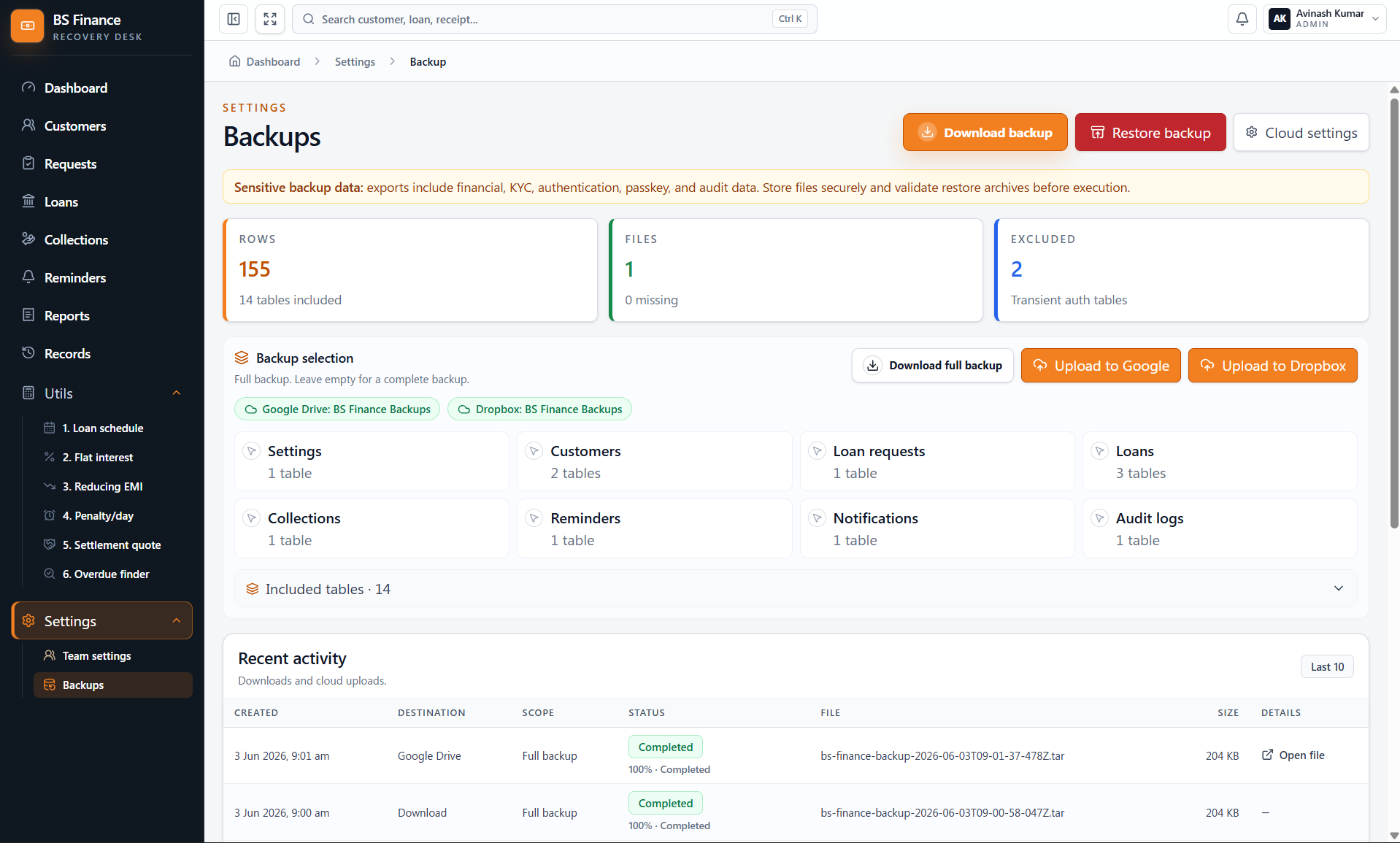Click the Requests clipboard icon in sidebar
This screenshot has width=1400, height=843.
28,163
